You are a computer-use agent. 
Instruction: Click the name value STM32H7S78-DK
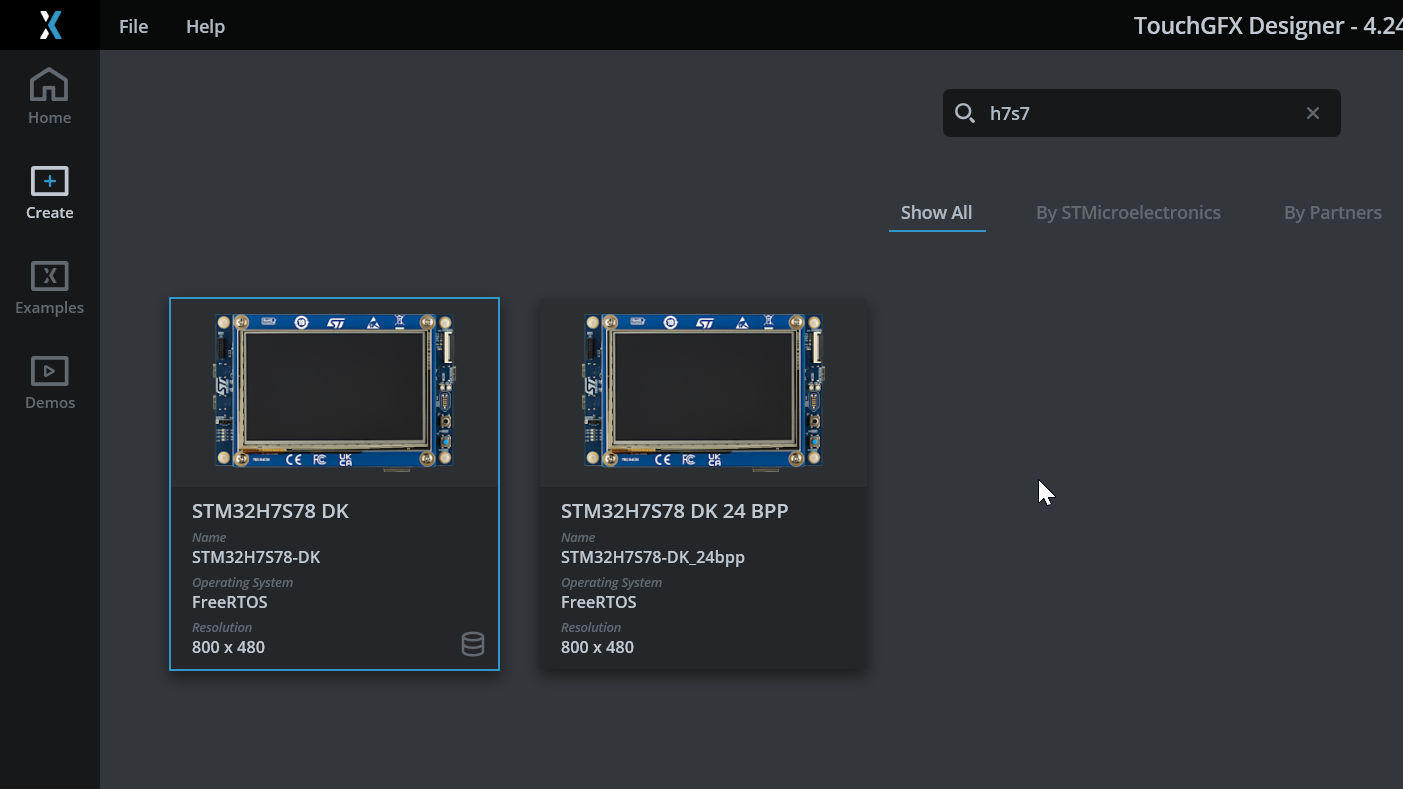pos(256,557)
